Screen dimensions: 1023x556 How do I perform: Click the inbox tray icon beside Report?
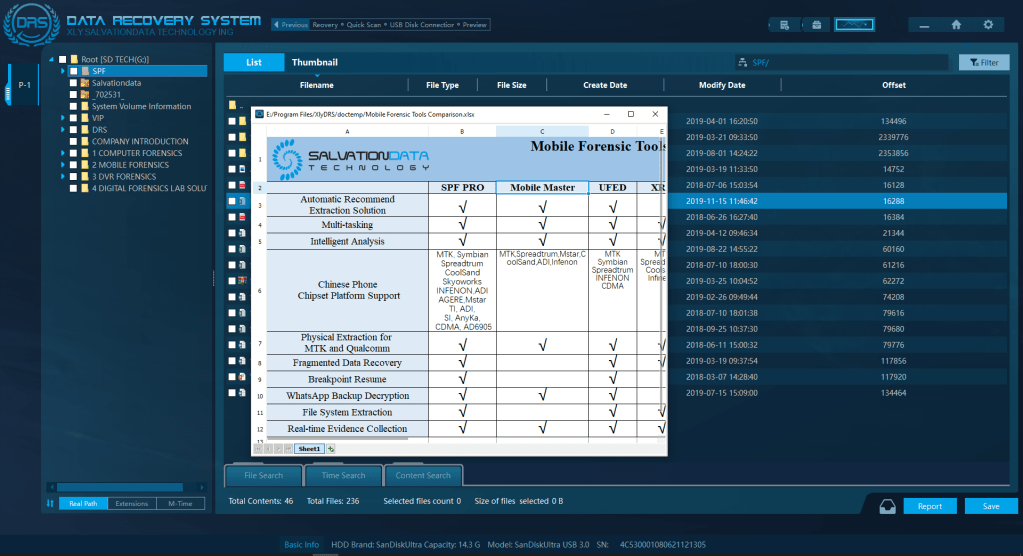point(887,505)
